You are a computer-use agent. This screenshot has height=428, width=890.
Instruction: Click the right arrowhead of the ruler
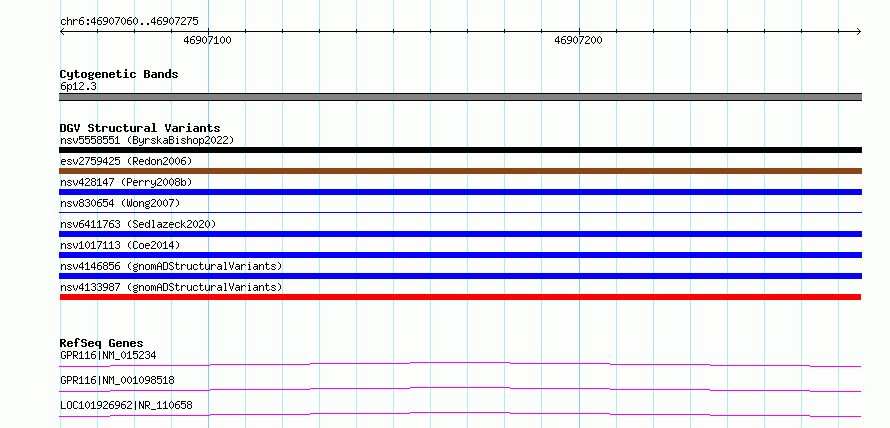(x=859, y=31)
